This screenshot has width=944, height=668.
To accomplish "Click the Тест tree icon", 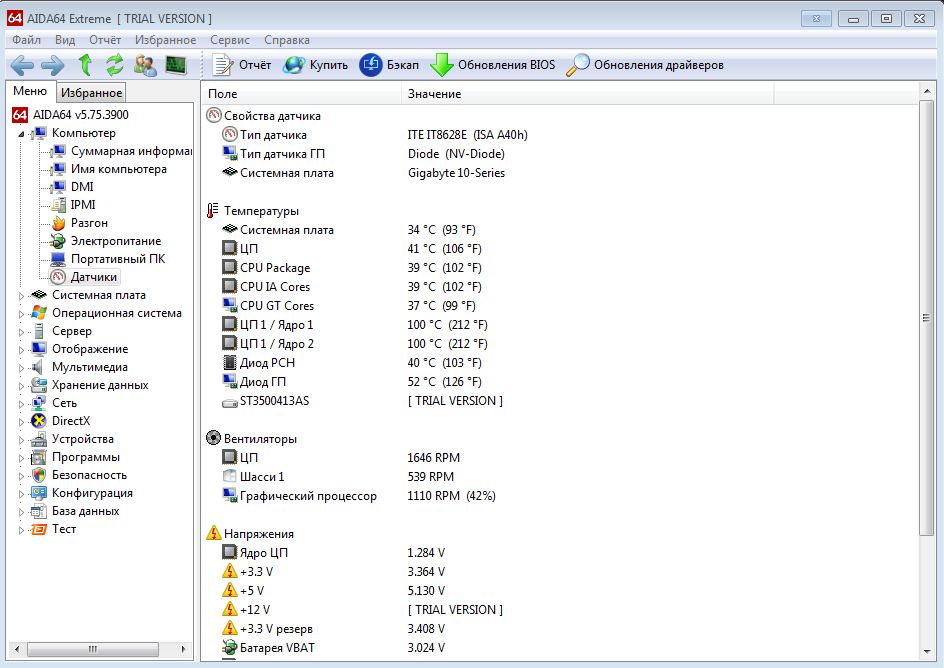I will click(x=39, y=530).
